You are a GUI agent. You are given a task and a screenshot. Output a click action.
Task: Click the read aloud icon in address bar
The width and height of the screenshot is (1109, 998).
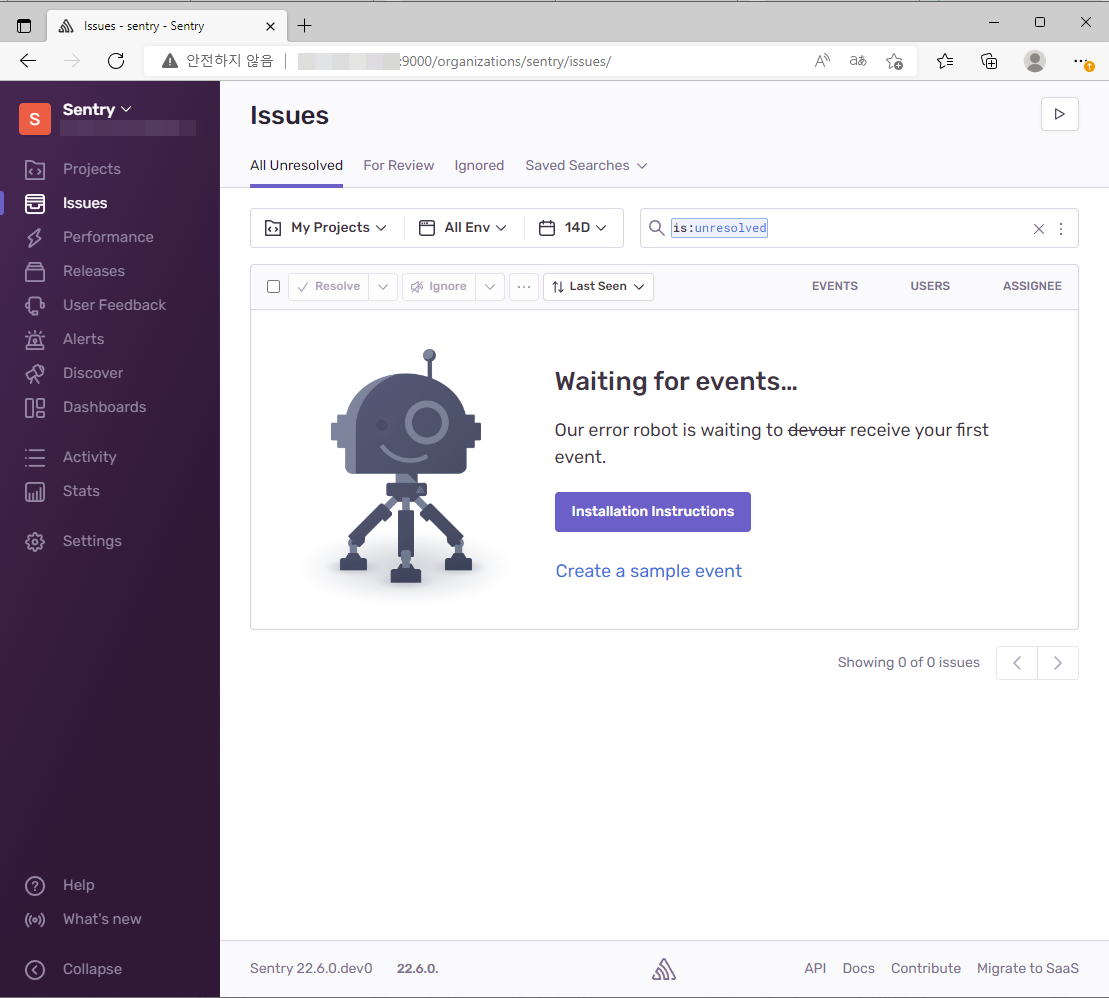[821, 62]
